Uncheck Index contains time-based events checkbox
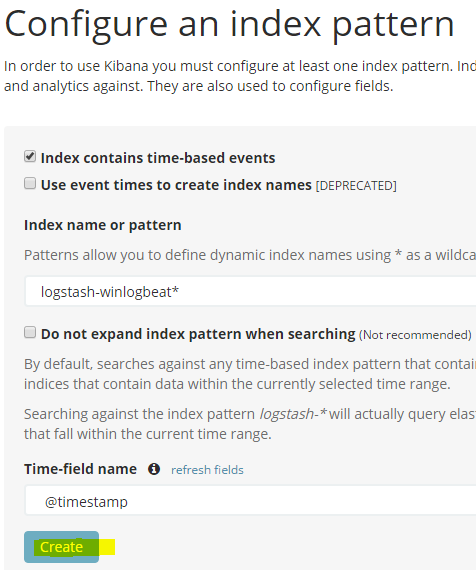This screenshot has width=476, height=570. (x=30, y=156)
